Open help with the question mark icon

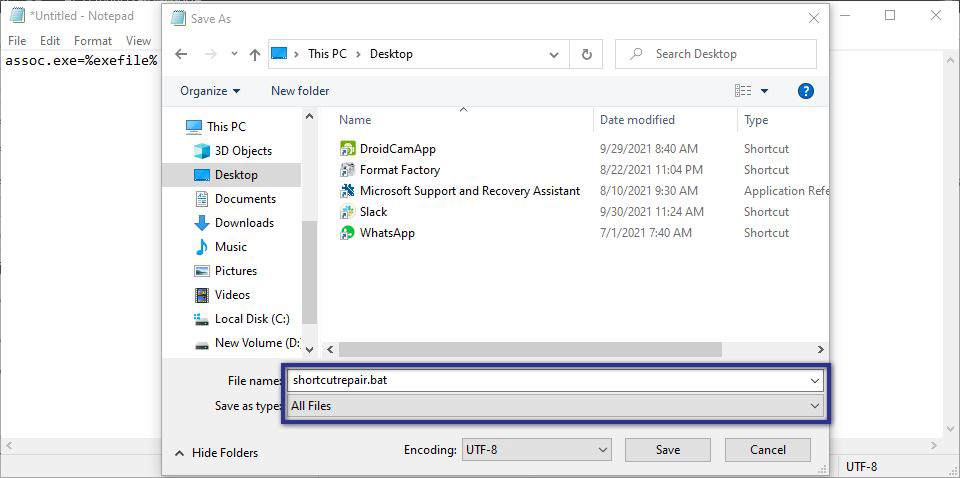805,91
